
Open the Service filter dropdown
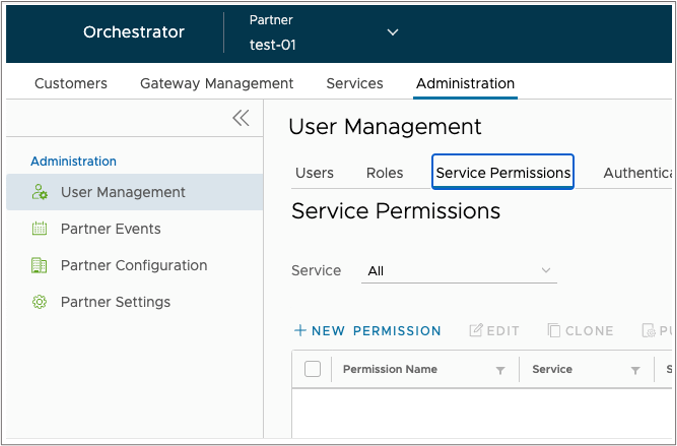tap(459, 271)
